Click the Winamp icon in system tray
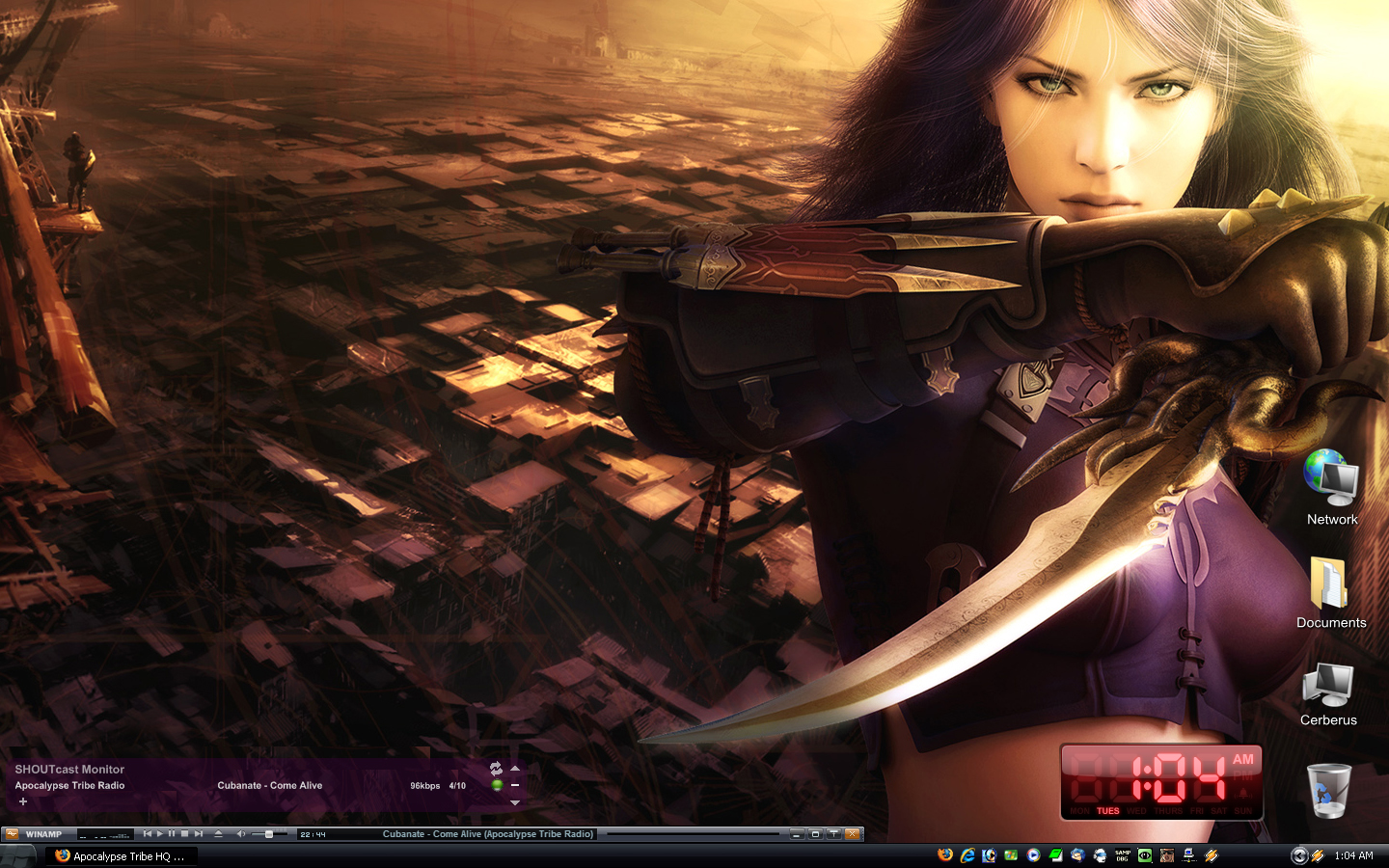The width and height of the screenshot is (1389, 868). point(1318,855)
